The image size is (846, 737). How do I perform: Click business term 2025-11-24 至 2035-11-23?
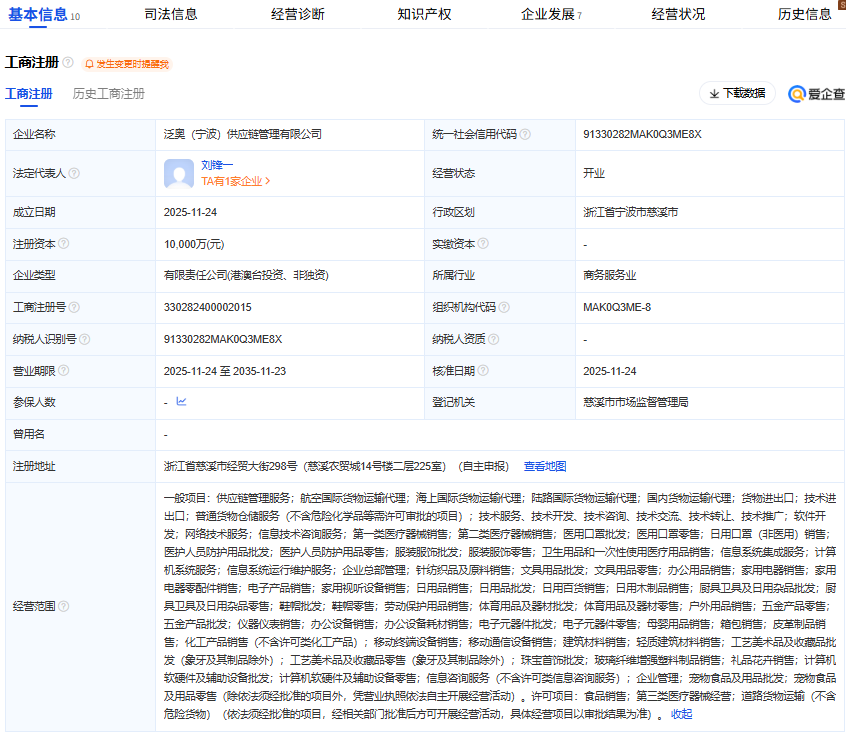coord(225,371)
